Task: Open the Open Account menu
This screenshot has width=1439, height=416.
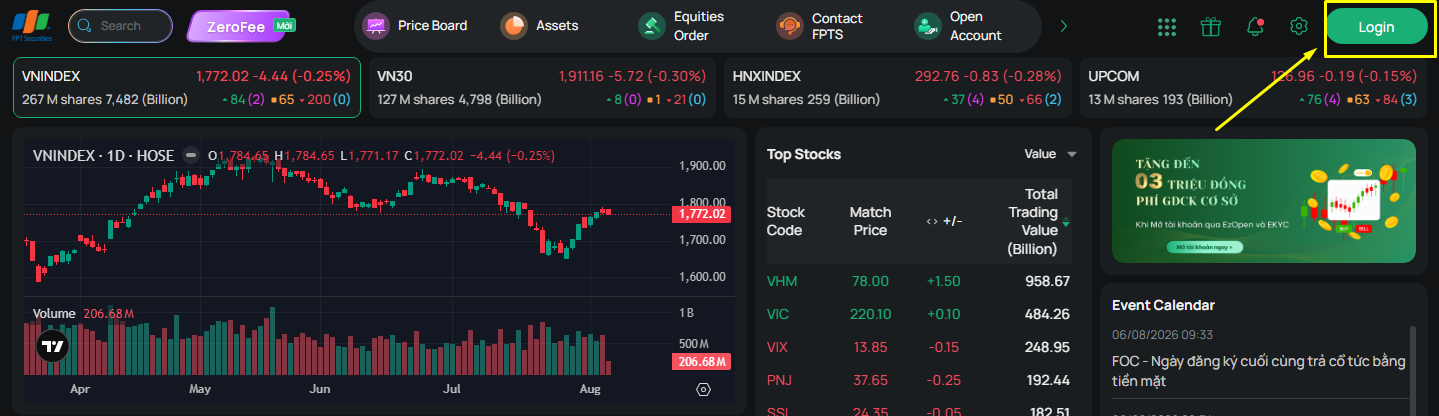Action: coord(958,26)
